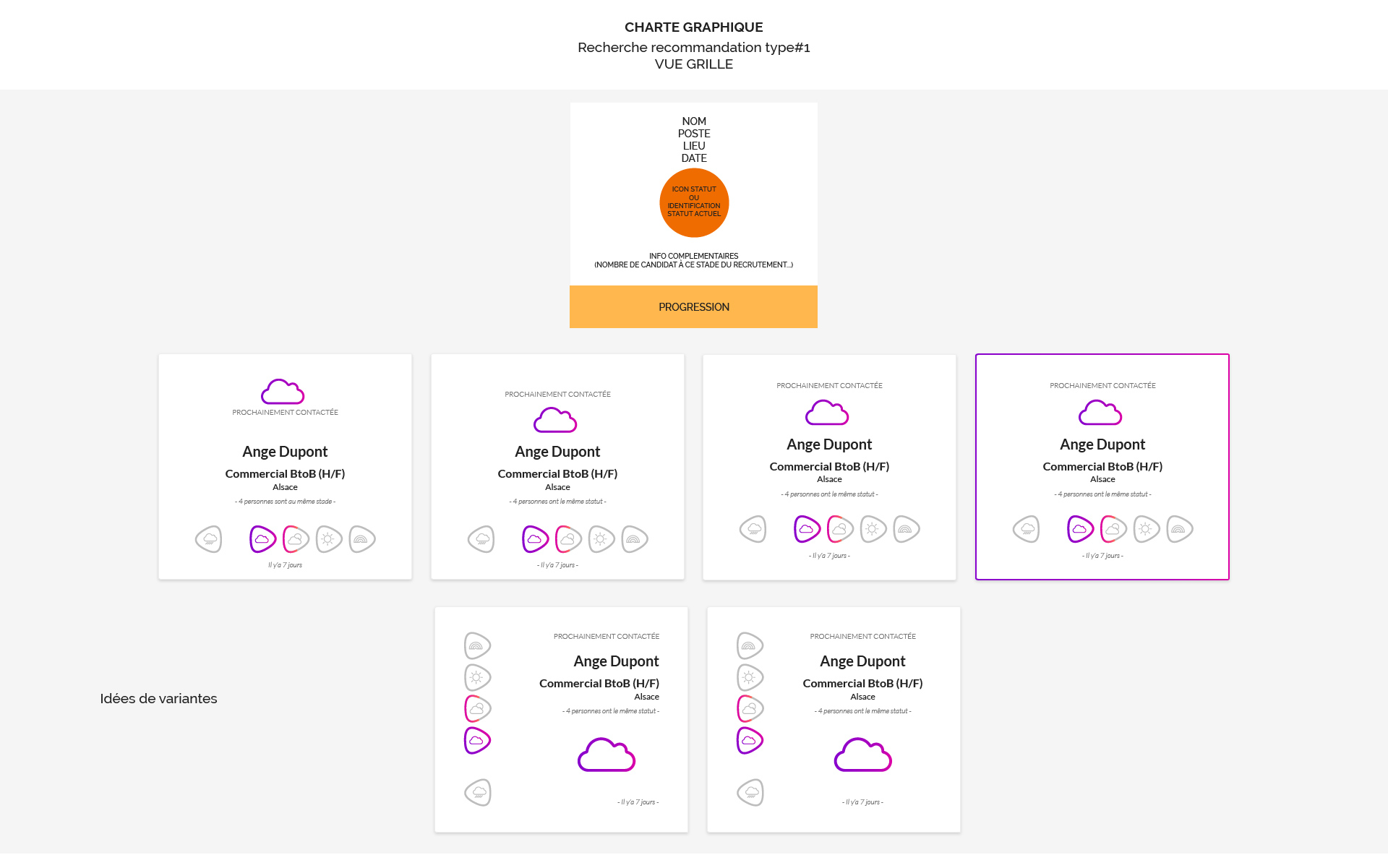Click the rain cloud icon in first card

point(209,539)
